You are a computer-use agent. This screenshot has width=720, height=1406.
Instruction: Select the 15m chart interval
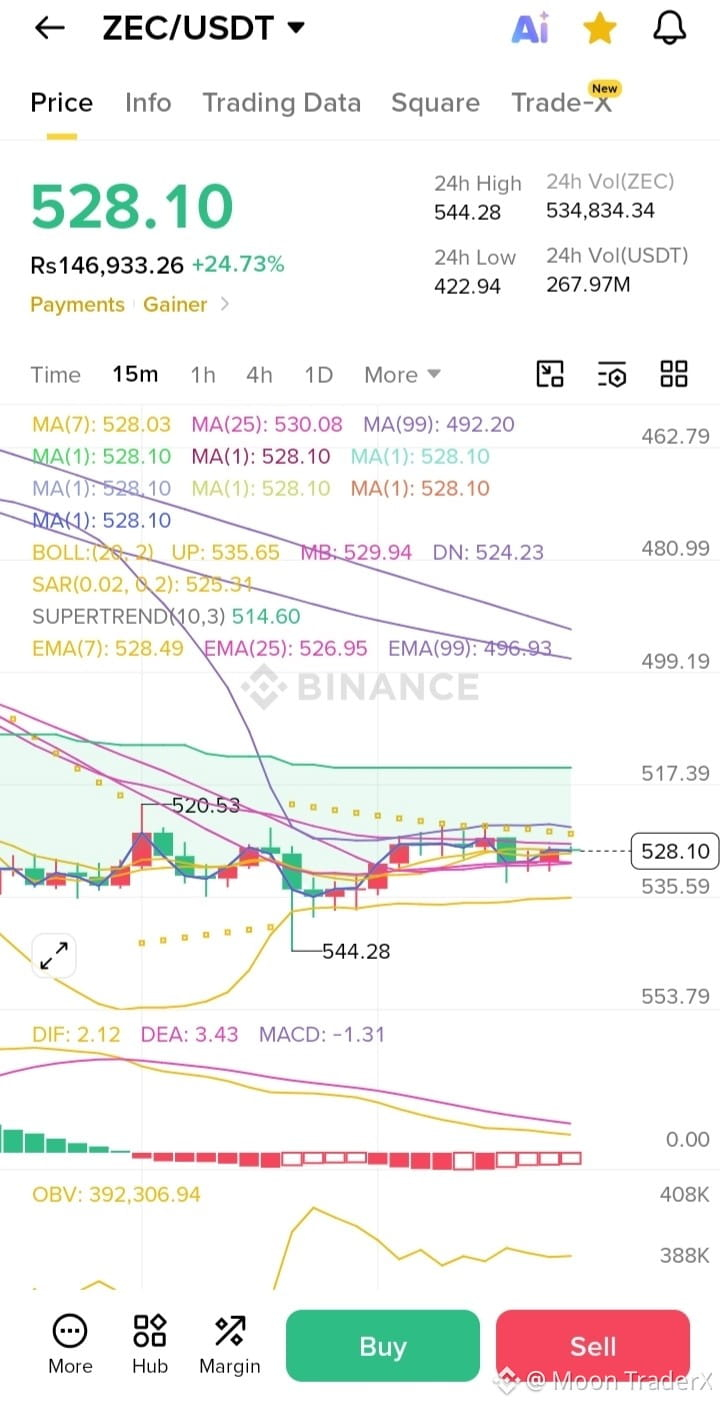pos(135,375)
